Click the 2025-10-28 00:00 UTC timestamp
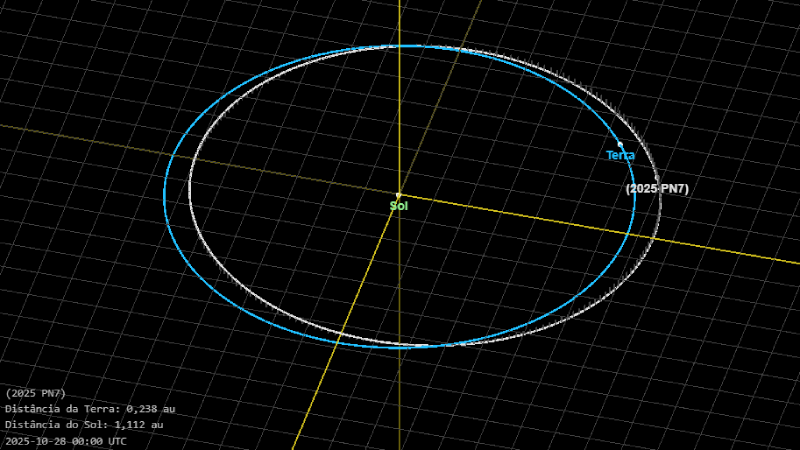The height and width of the screenshot is (450, 800). tap(66, 440)
